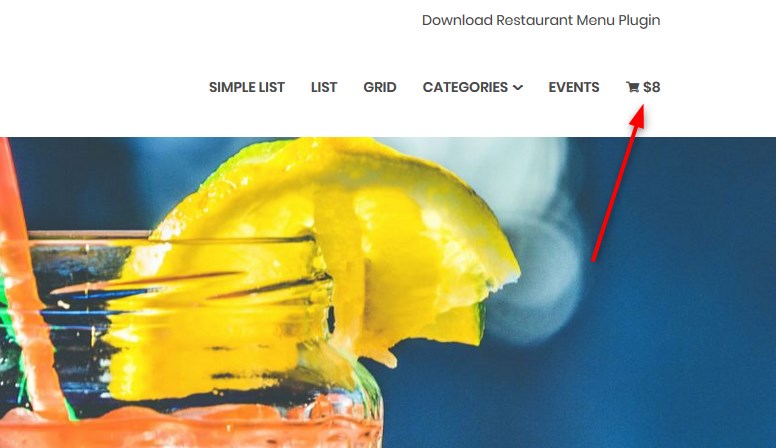Click the red arrow annotation
The height and width of the screenshot is (448, 776).
[619, 182]
